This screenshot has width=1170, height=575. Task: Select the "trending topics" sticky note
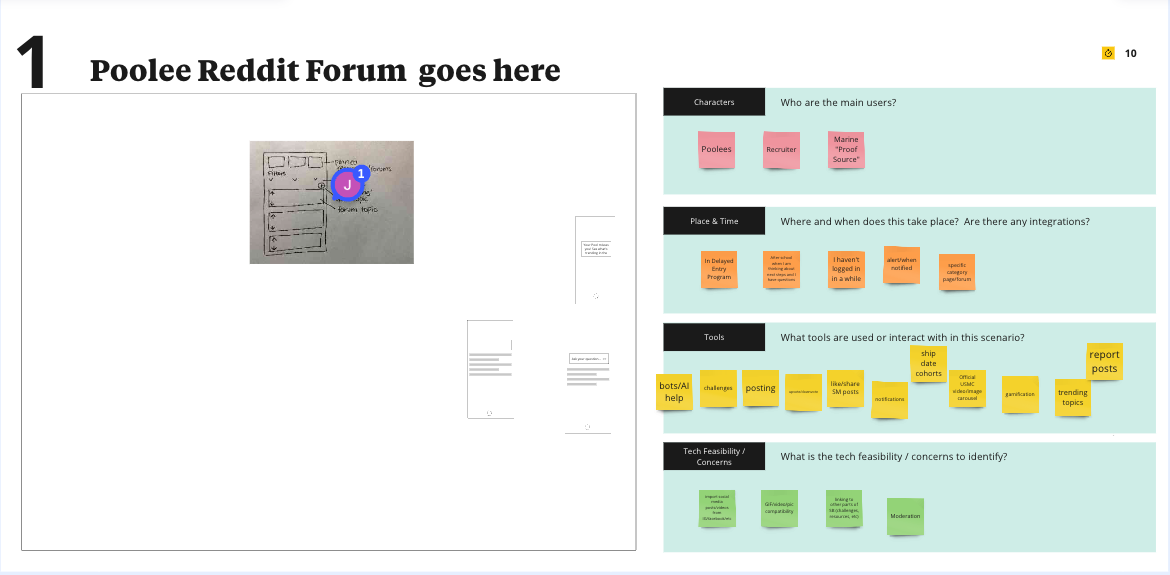click(x=1073, y=398)
